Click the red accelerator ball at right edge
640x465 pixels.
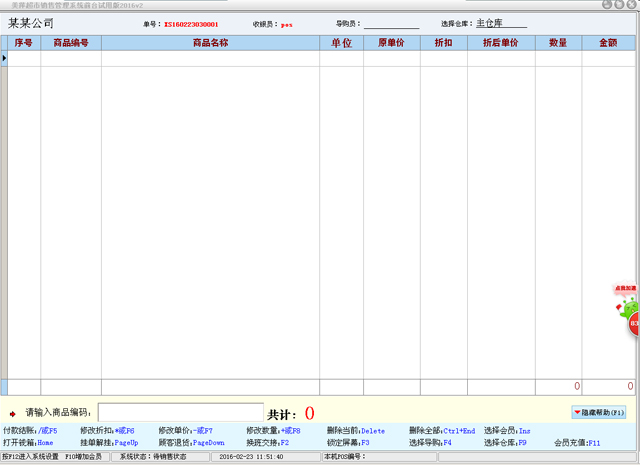tap(634, 324)
